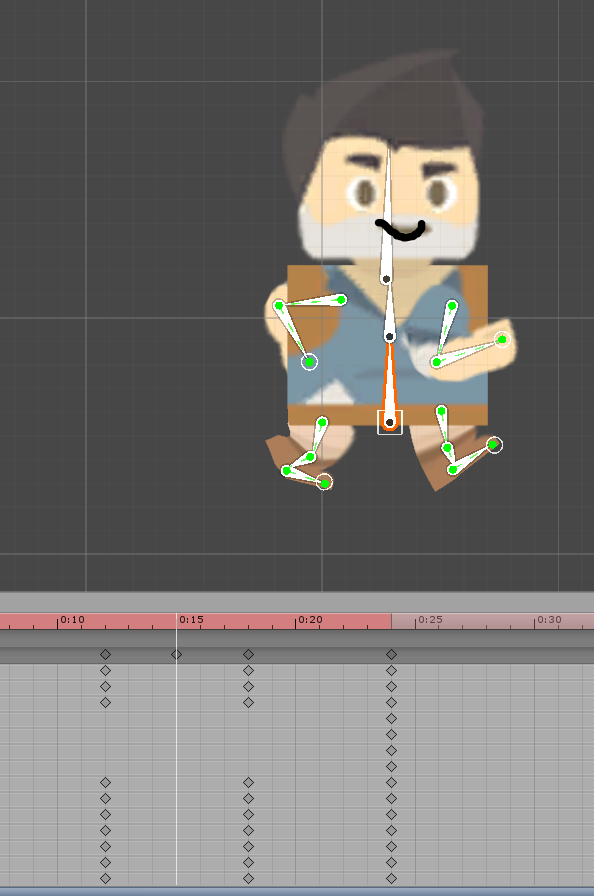This screenshot has width=594, height=896.
Task: Click the circled end node on the outstretched hand
Action: (x=502, y=339)
